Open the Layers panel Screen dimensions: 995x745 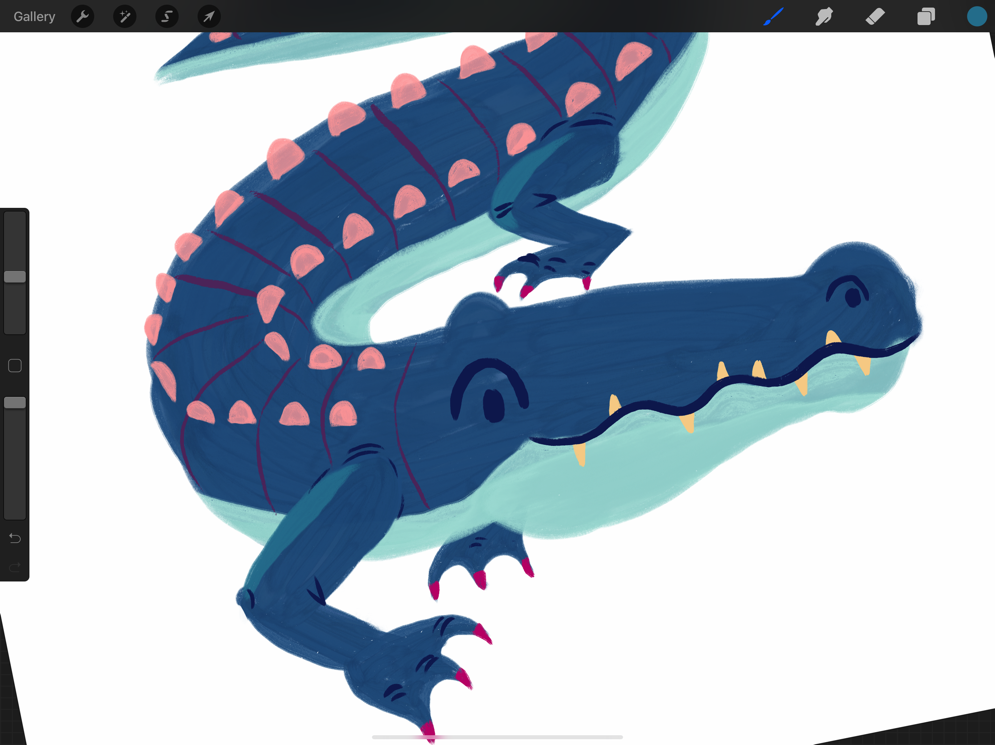[x=926, y=16]
